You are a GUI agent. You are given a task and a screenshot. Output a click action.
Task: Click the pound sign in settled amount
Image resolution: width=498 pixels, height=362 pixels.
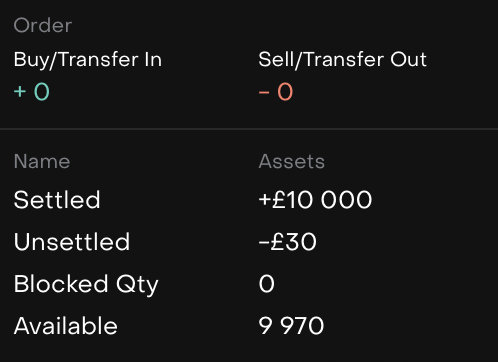pos(279,200)
